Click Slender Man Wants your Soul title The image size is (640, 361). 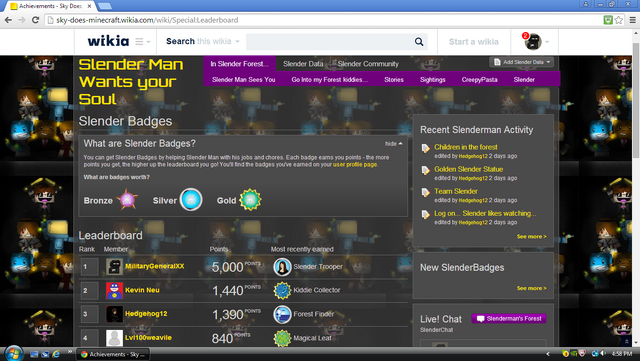(131, 82)
